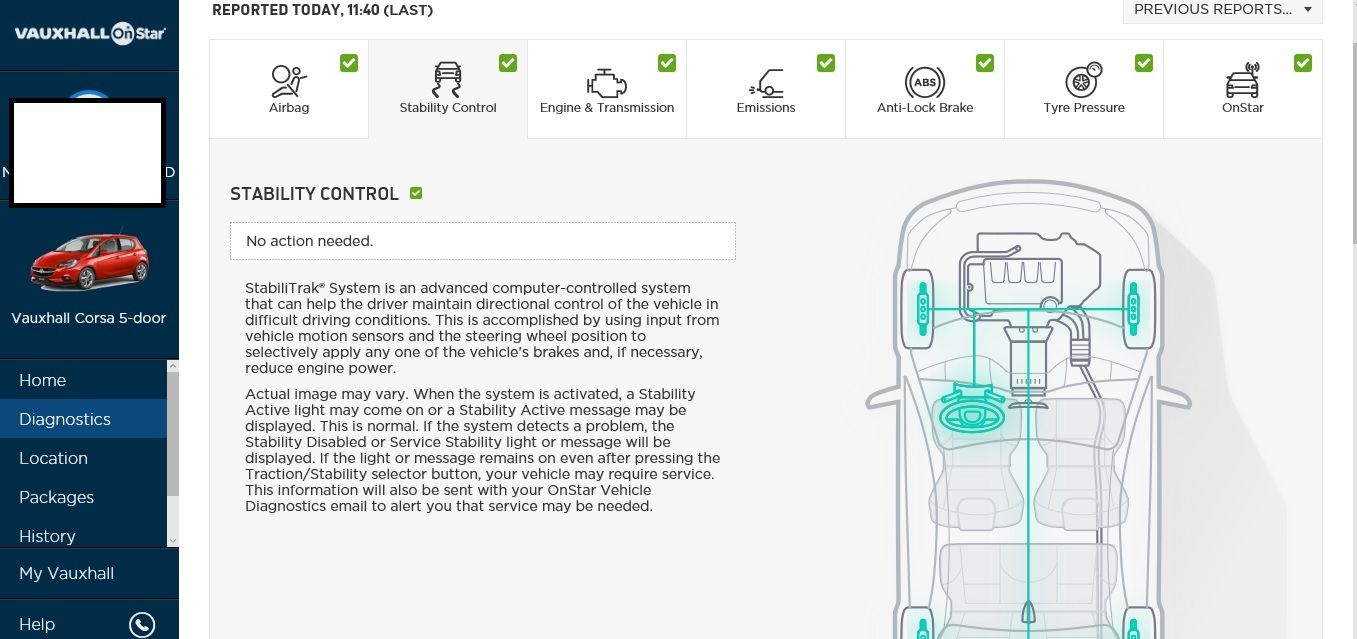The image size is (1357, 639).
Task: Click the green checkmark on OnStar tab
Action: click(1303, 63)
